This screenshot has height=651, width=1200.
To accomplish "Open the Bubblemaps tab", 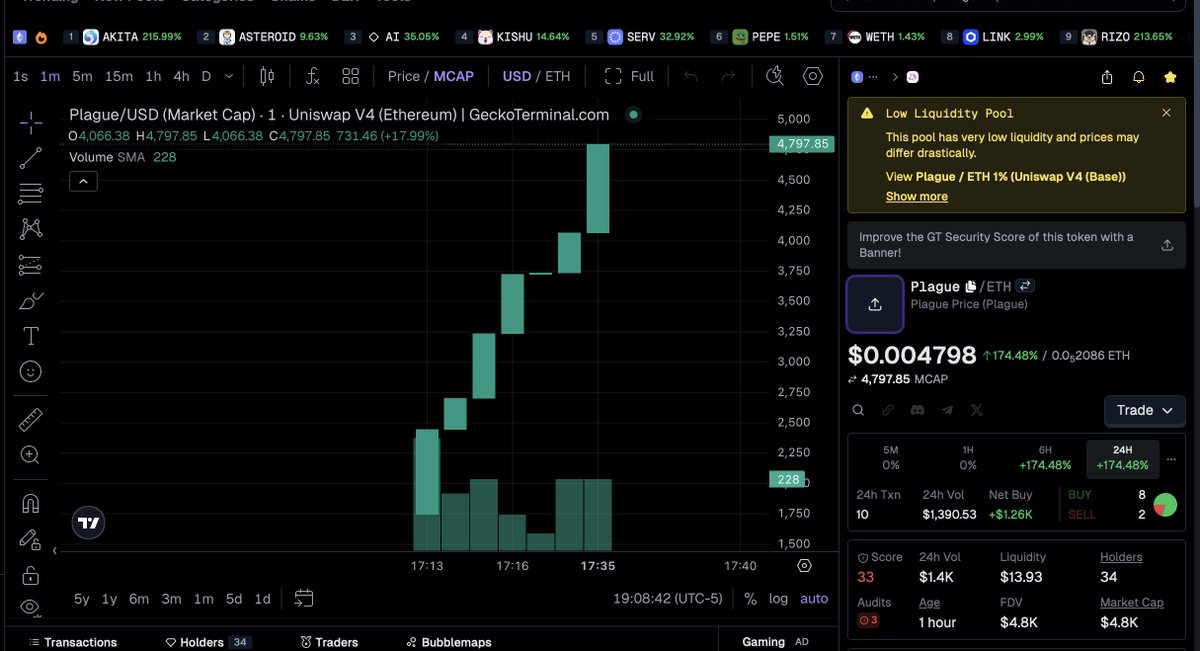I will pos(449,642).
